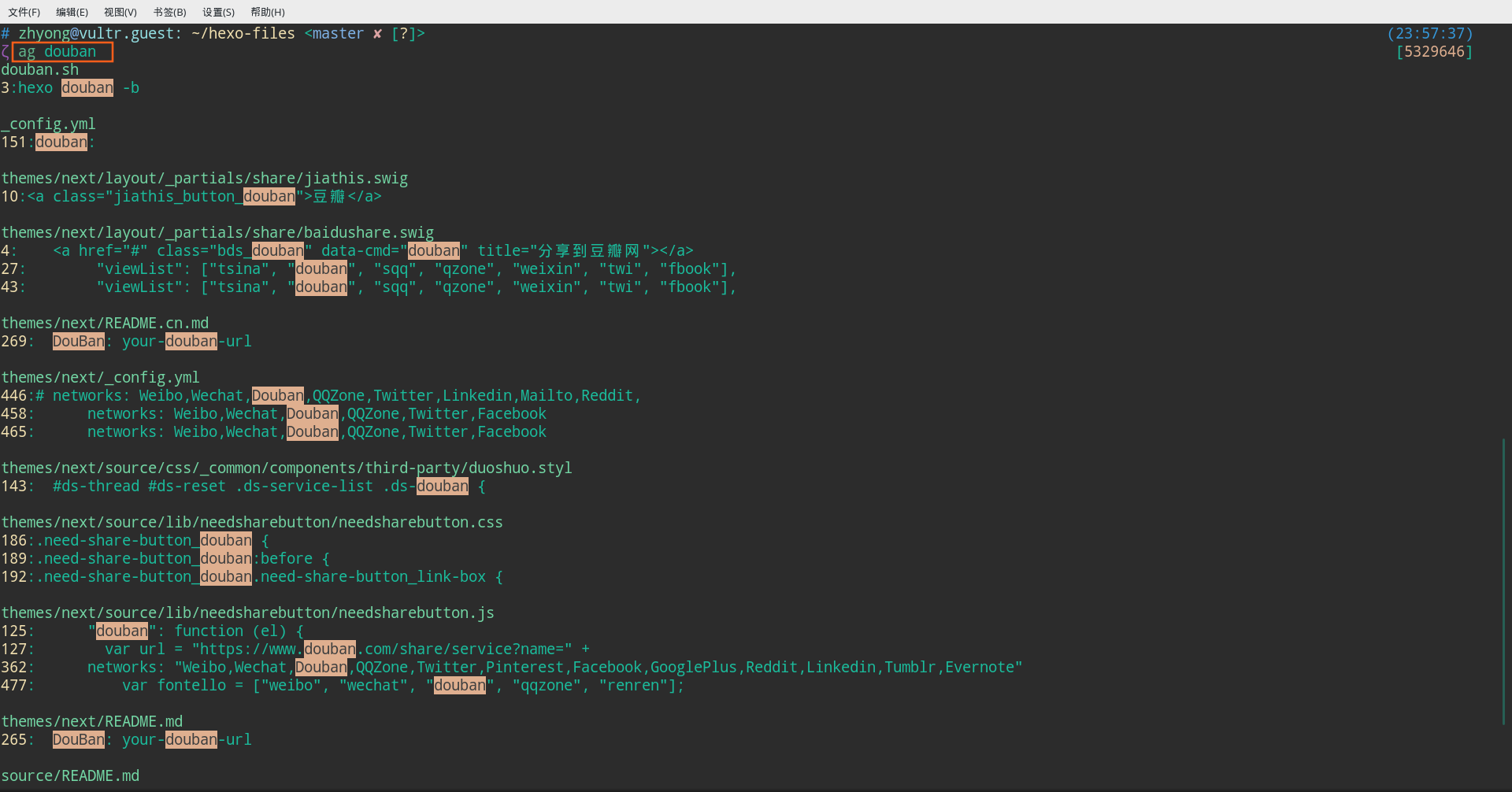Click the 'needsharebutton.css' file path
1512x792 pixels.
click(252, 523)
